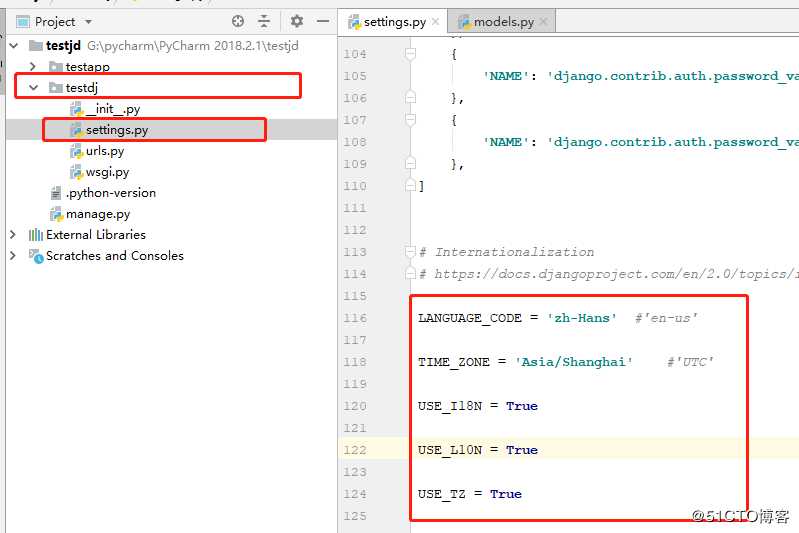Click True value on USE_L10N line
Image resolution: width=799 pixels, height=533 pixels.
522,450
